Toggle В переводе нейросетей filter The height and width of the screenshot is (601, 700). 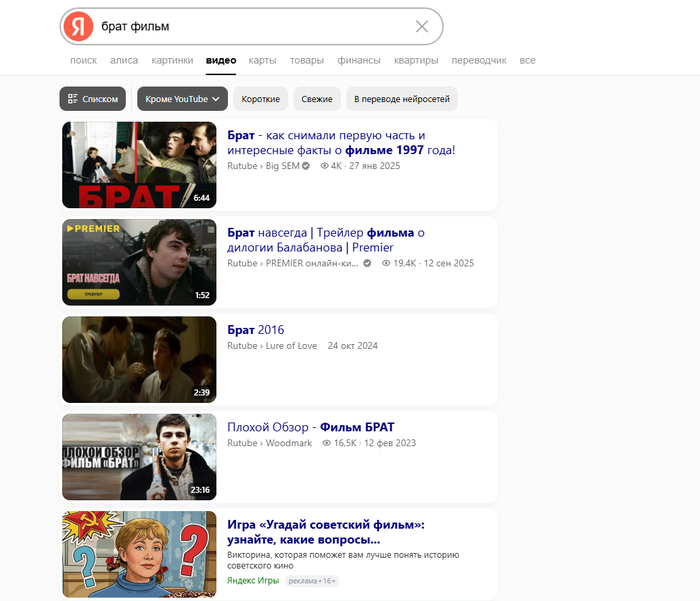(x=402, y=99)
